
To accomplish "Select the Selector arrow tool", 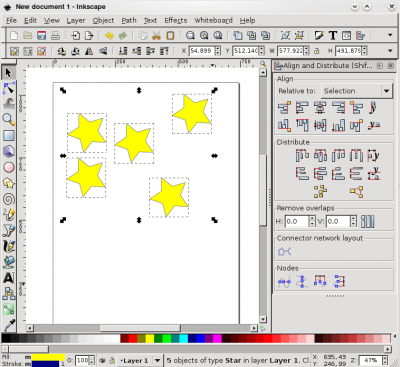I will pyautogui.click(x=9, y=72).
